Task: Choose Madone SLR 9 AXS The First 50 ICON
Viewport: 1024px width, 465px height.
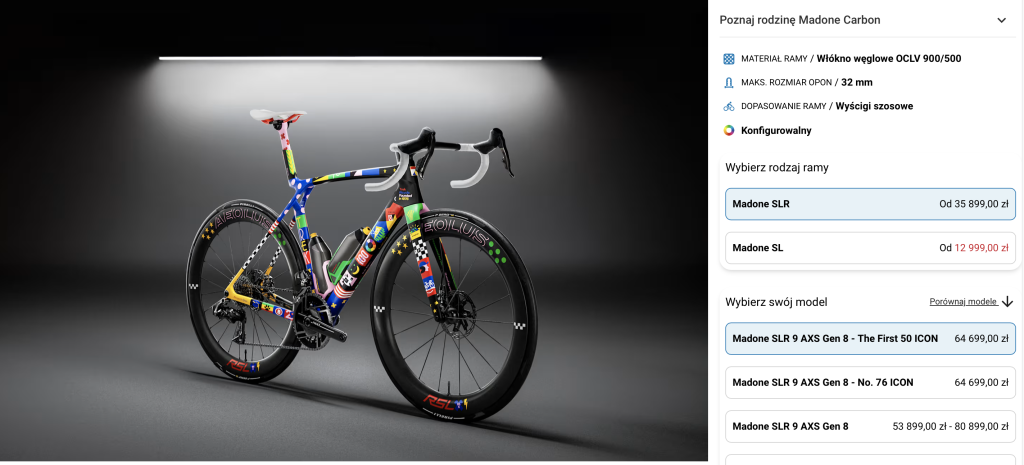Action: (871, 338)
